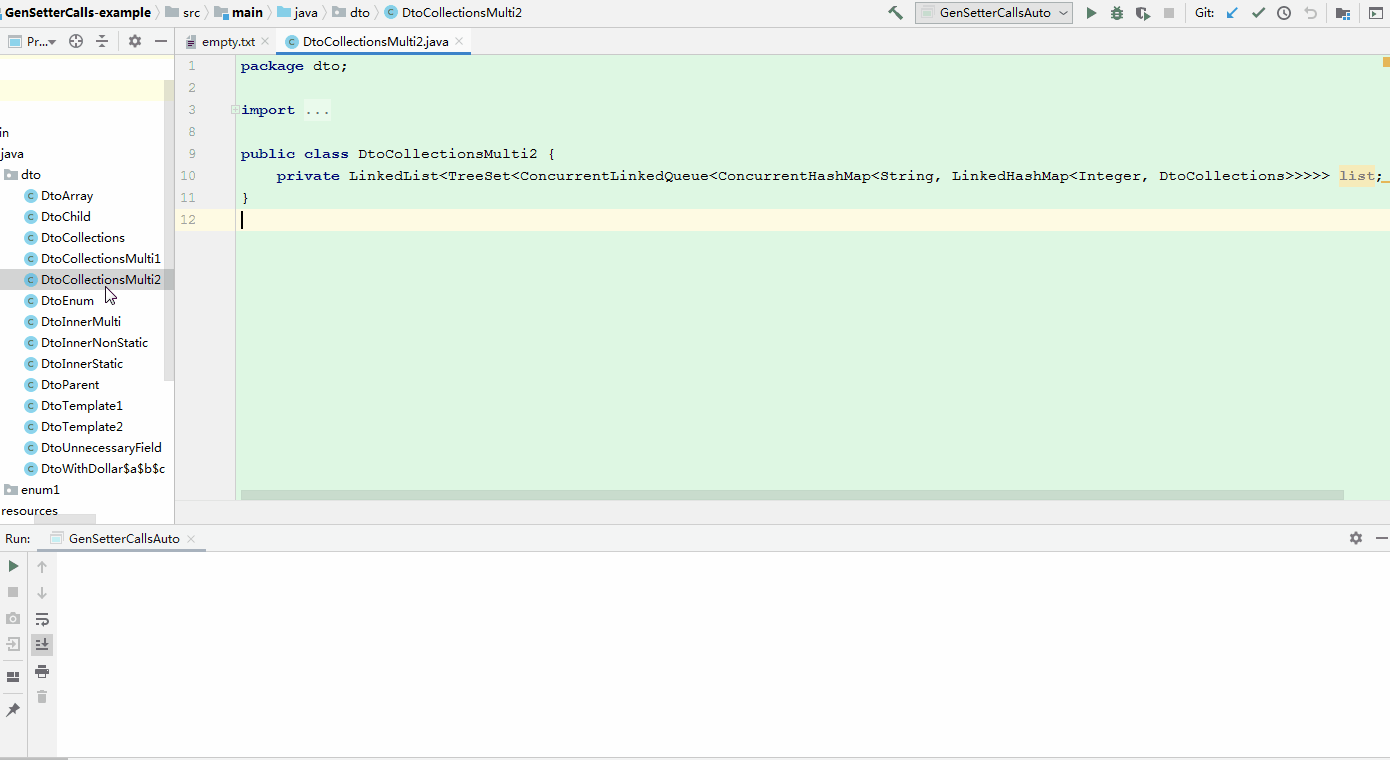Open the GenSetterCallsAuto run configuration dropdown
1390x760 pixels.
(x=994, y=13)
